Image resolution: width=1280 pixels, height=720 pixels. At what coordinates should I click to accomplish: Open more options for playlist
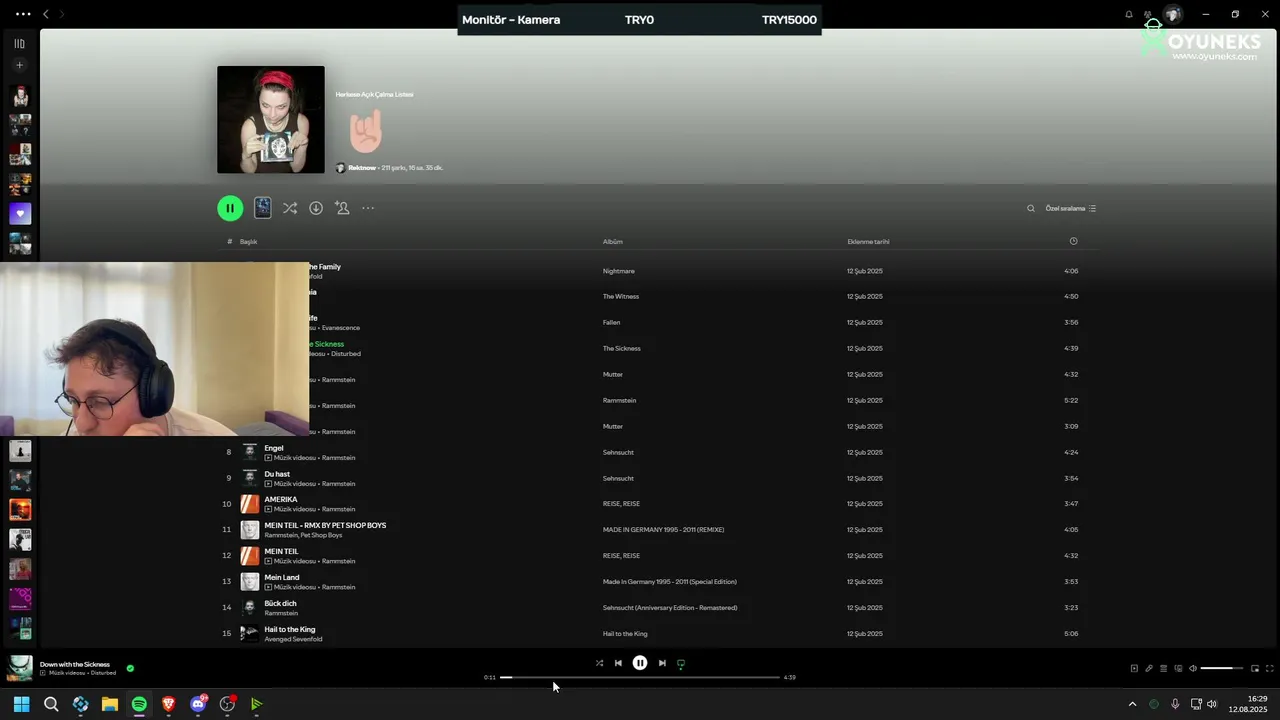(x=368, y=208)
